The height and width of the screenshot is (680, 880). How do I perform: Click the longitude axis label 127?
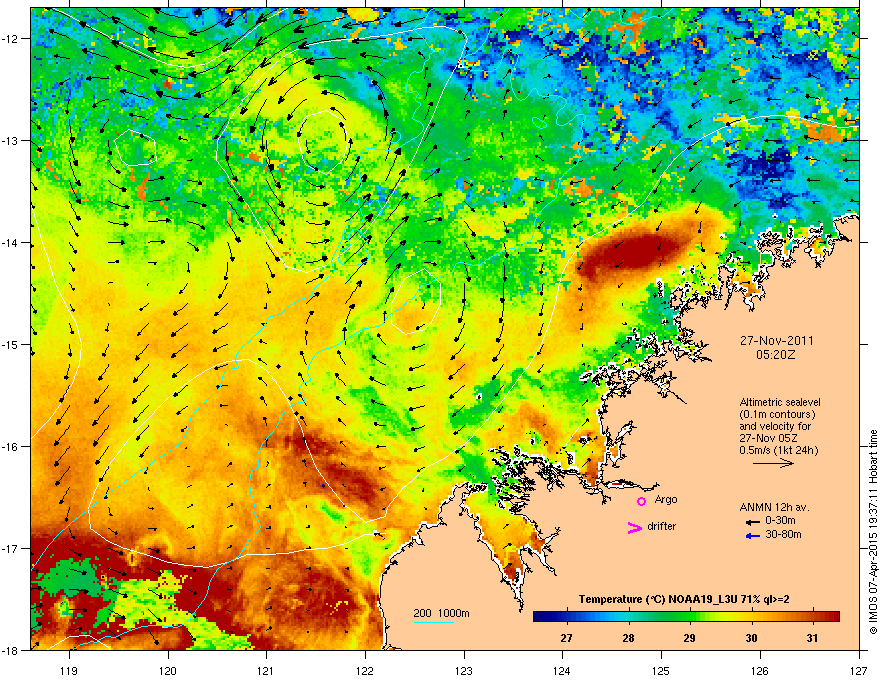(859, 670)
